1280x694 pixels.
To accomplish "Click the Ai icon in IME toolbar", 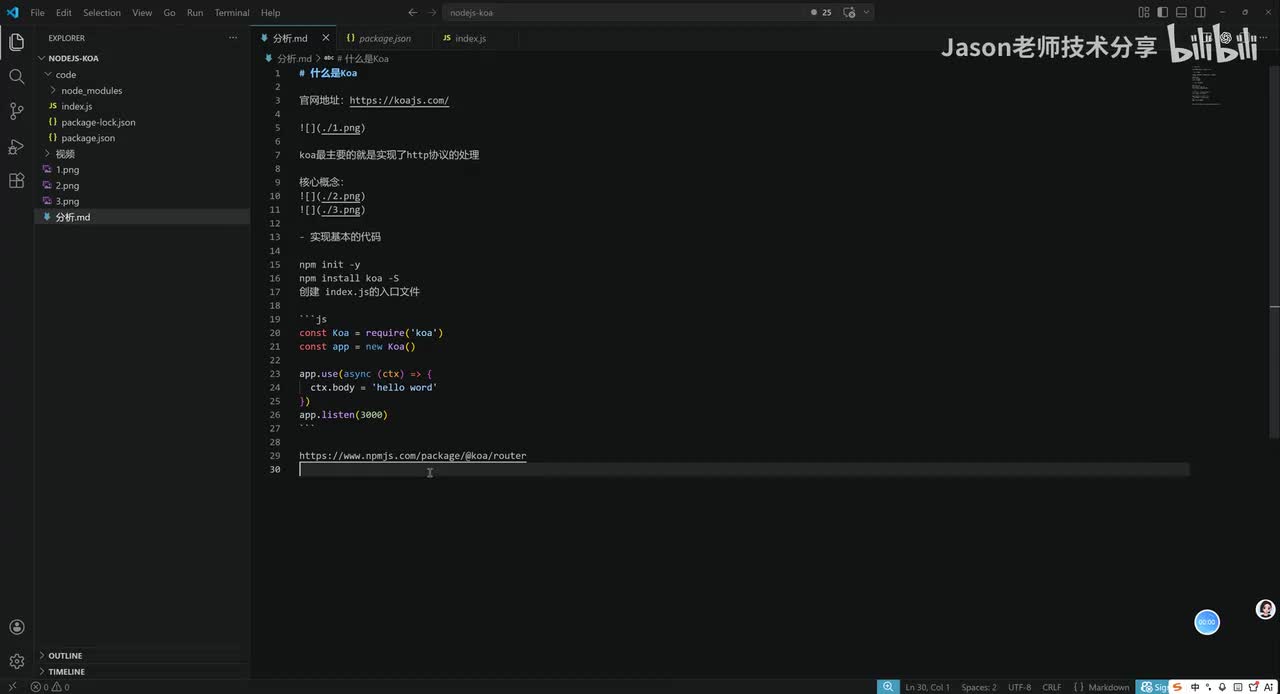I will 1267,687.
